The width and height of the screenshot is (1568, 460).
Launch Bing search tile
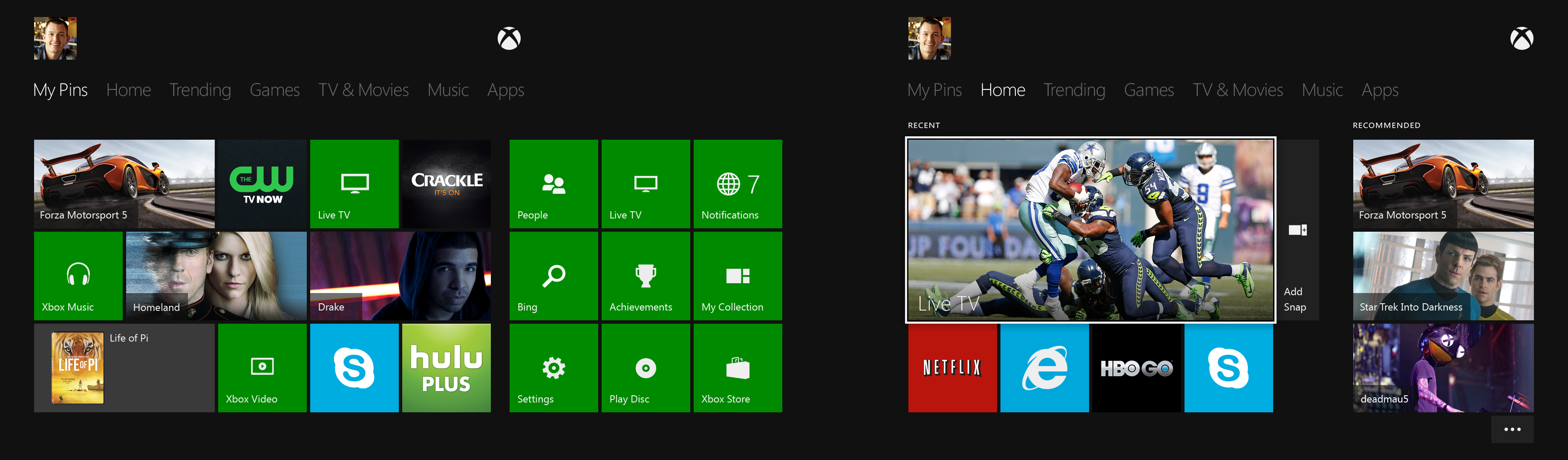(553, 276)
